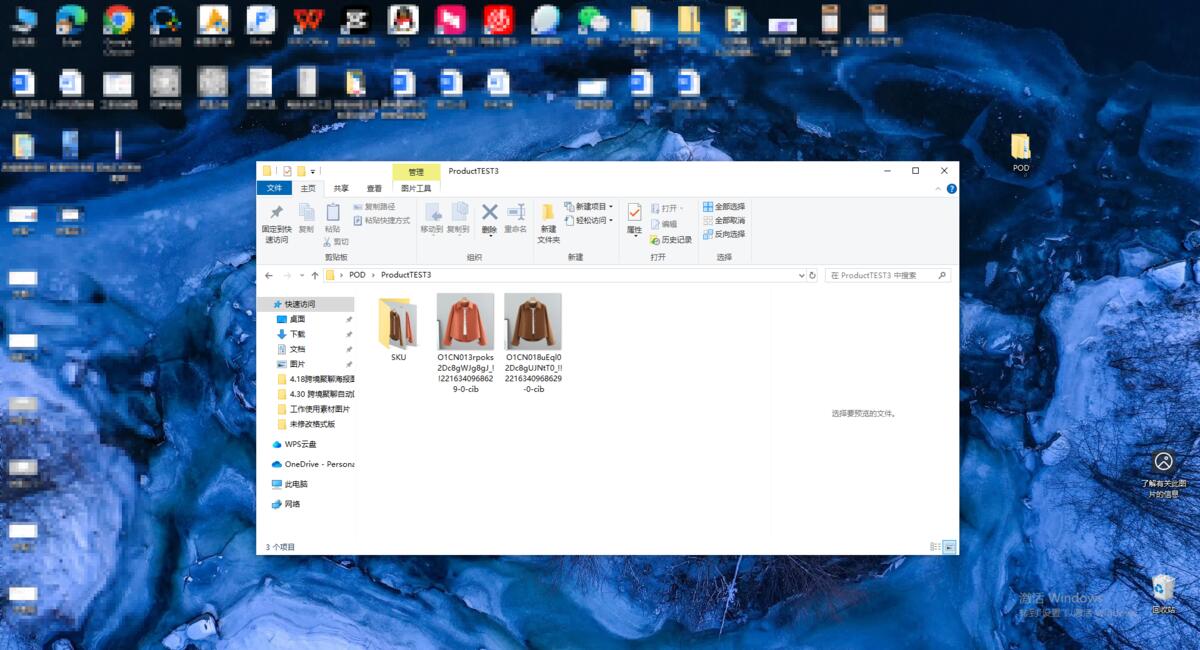Click the Pin to Quick access pushpin icon
This screenshot has height=650, width=1200.
(276, 212)
